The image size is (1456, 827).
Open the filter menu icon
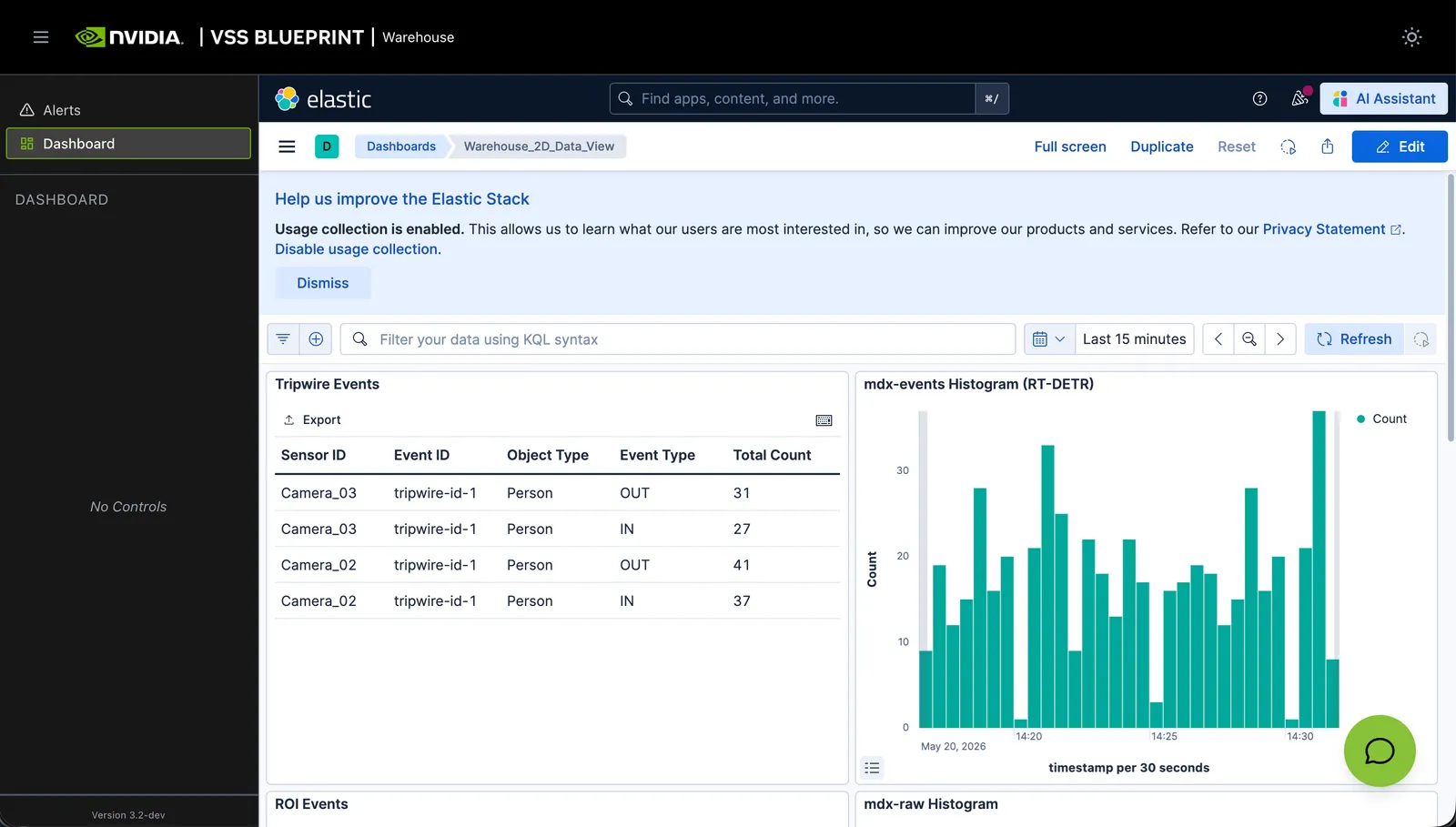coord(283,339)
